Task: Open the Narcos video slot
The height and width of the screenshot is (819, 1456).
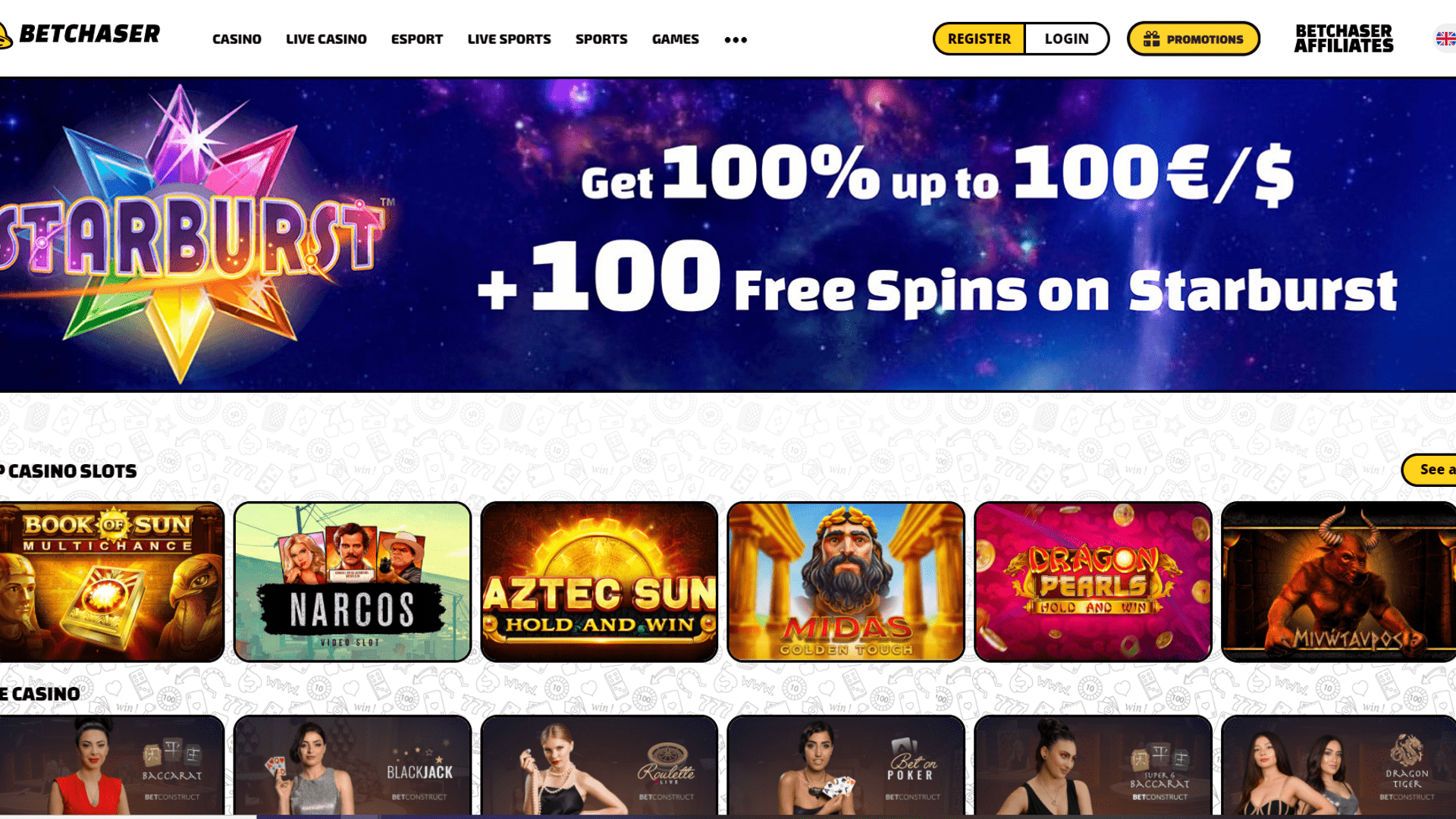Action: pyautogui.click(x=353, y=582)
